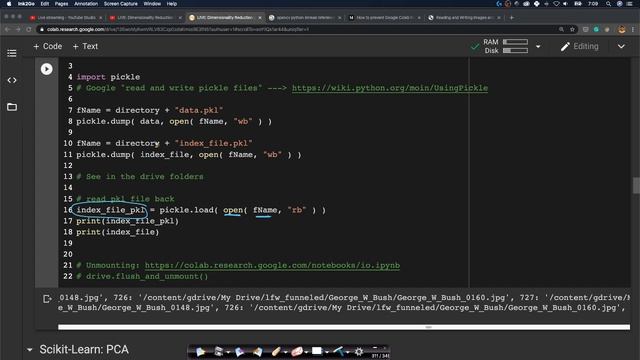Open a new browser tab
This screenshot has height=360, width=640.
[511, 18]
